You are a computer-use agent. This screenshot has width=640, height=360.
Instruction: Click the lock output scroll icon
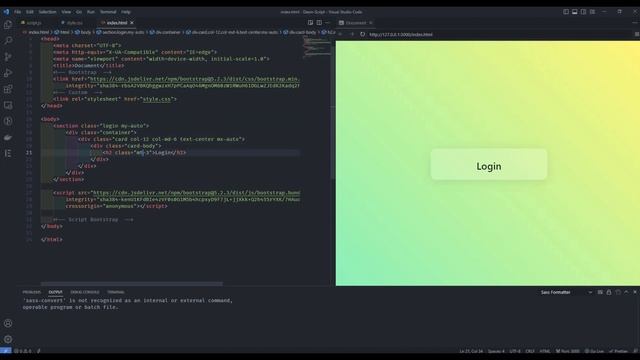tap(609, 292)
